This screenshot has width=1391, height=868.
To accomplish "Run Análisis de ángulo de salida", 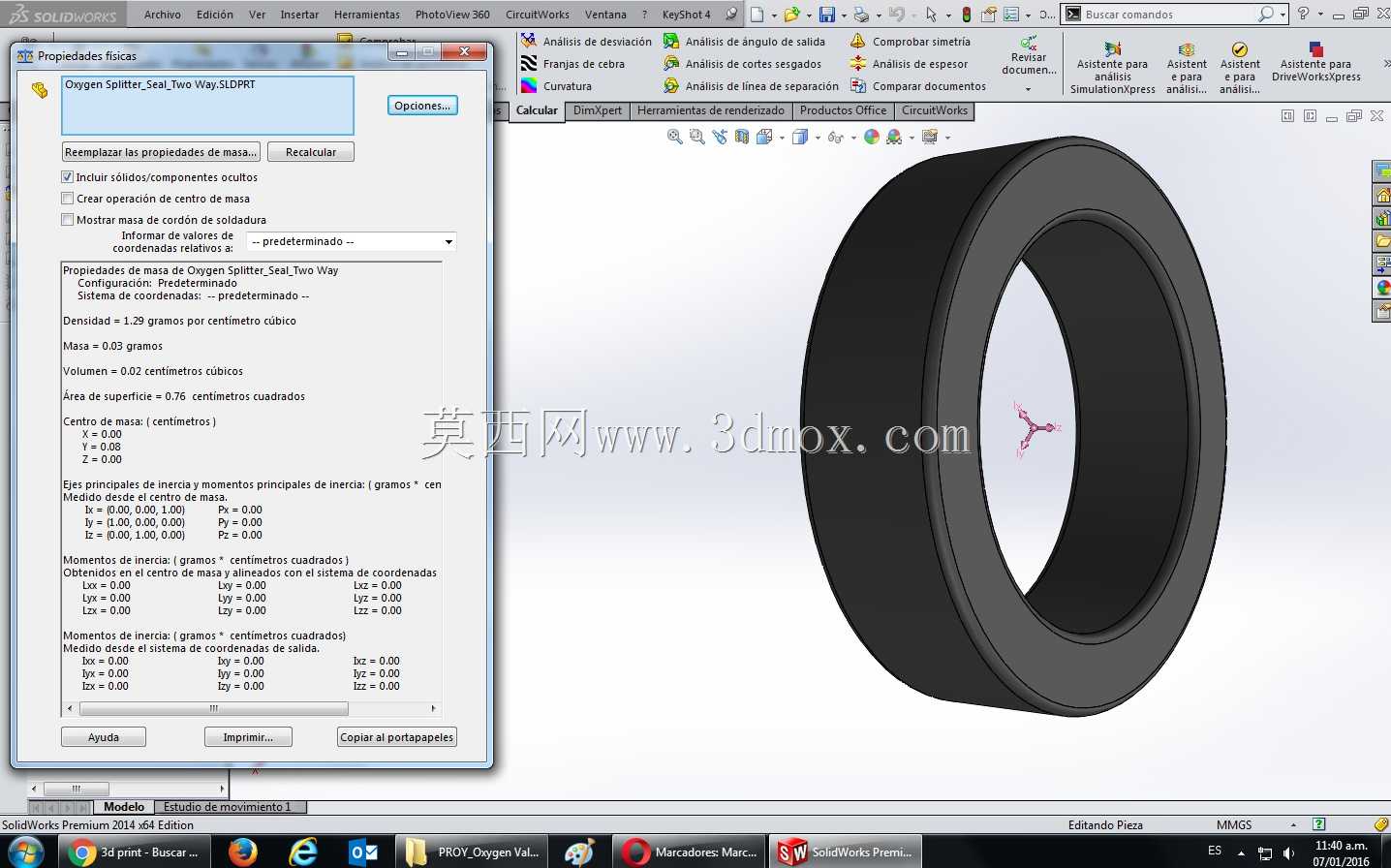I will (x=744, y=42).
